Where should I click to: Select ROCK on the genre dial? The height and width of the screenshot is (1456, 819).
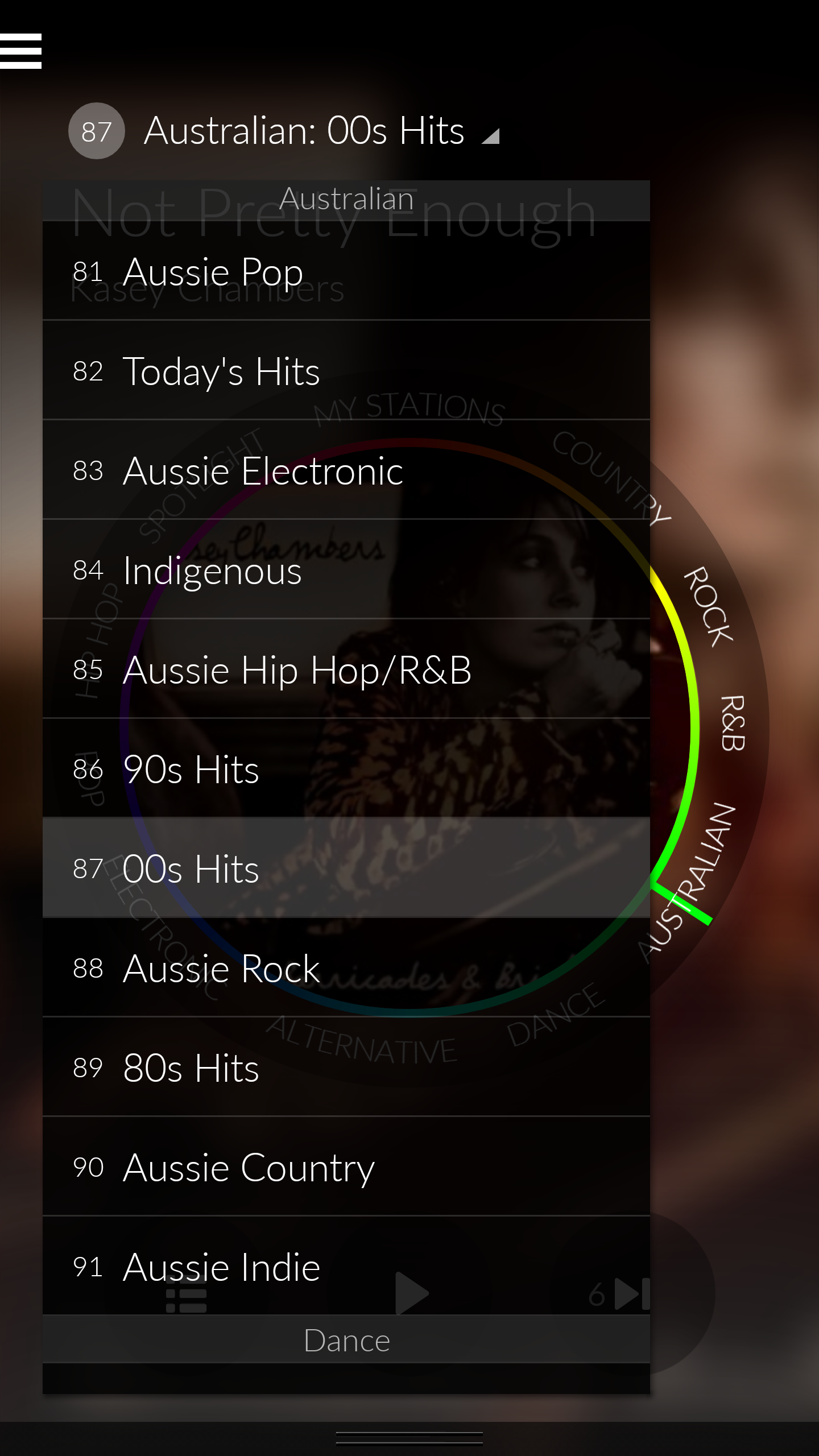tap(709, 606)
